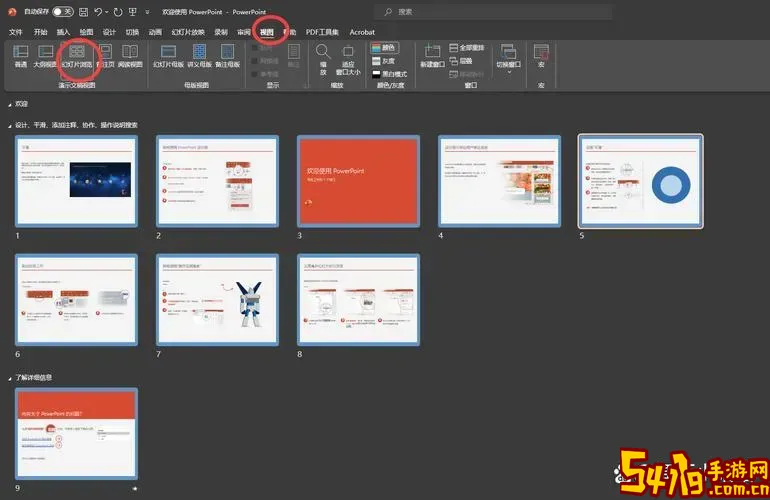Tick the Guides (参考线) checkbox

[254, 74]
